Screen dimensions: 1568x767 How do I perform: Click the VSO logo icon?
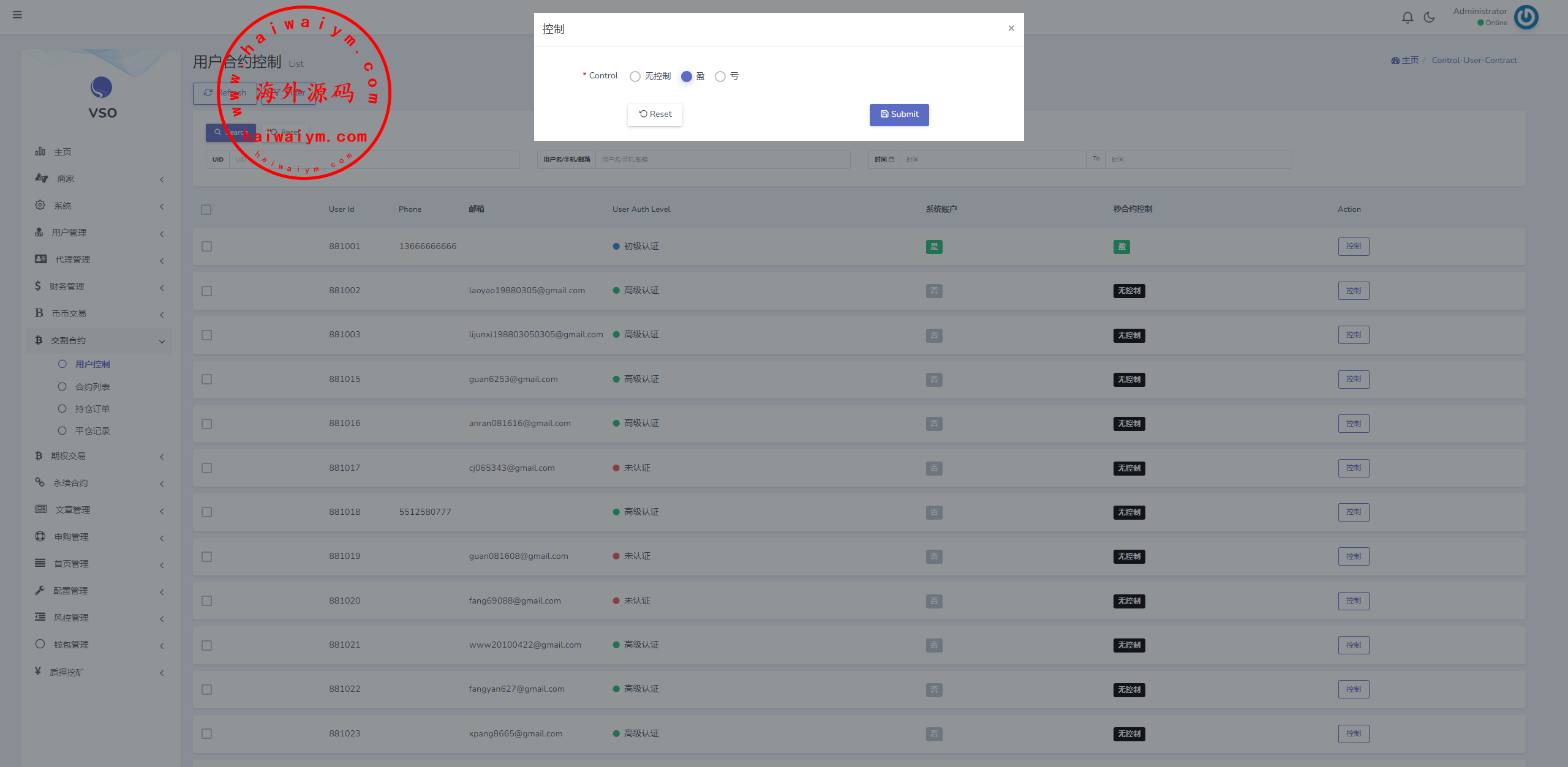(102, 88)
